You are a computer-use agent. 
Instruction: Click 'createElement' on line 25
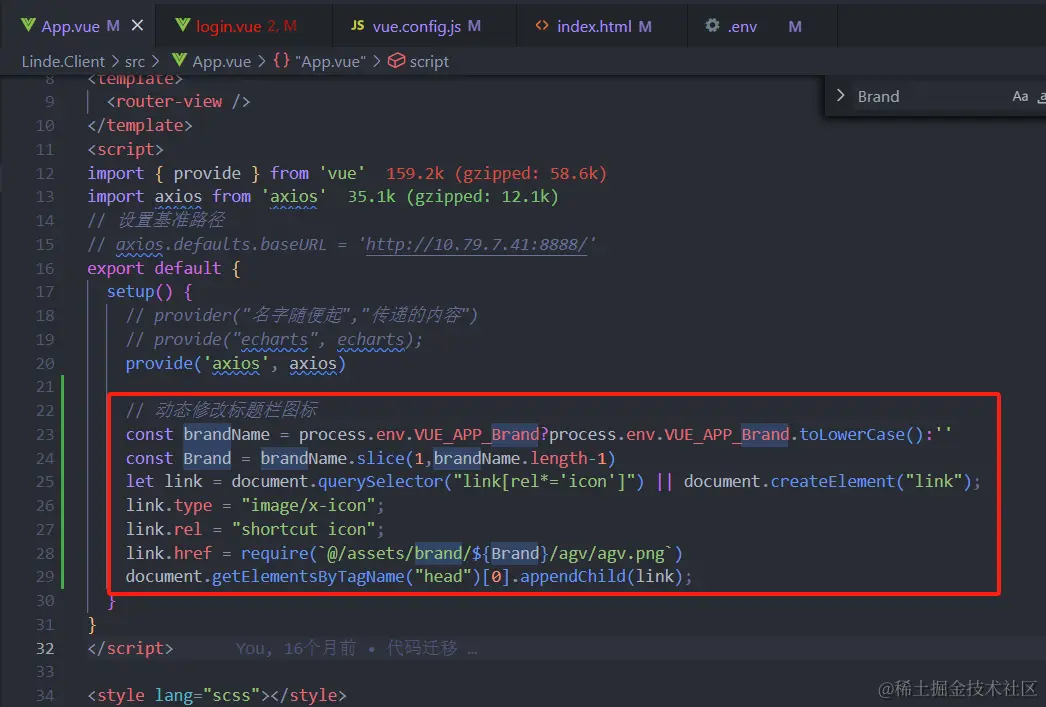pyautogui.click(x=833, y=481)
